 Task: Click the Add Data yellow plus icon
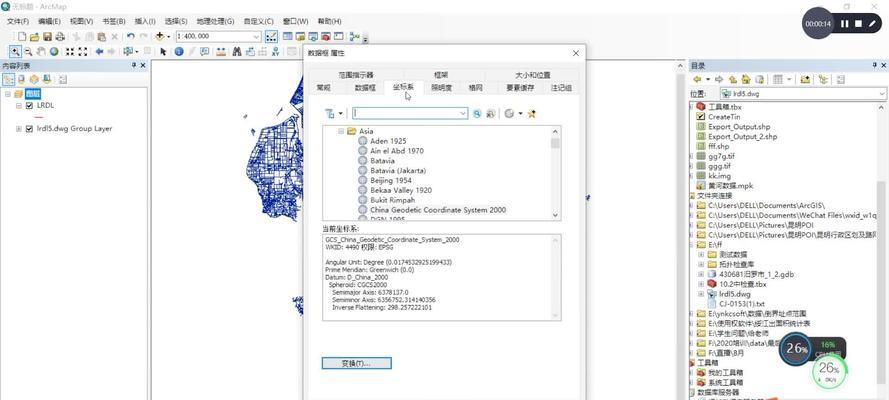(159, 36)
